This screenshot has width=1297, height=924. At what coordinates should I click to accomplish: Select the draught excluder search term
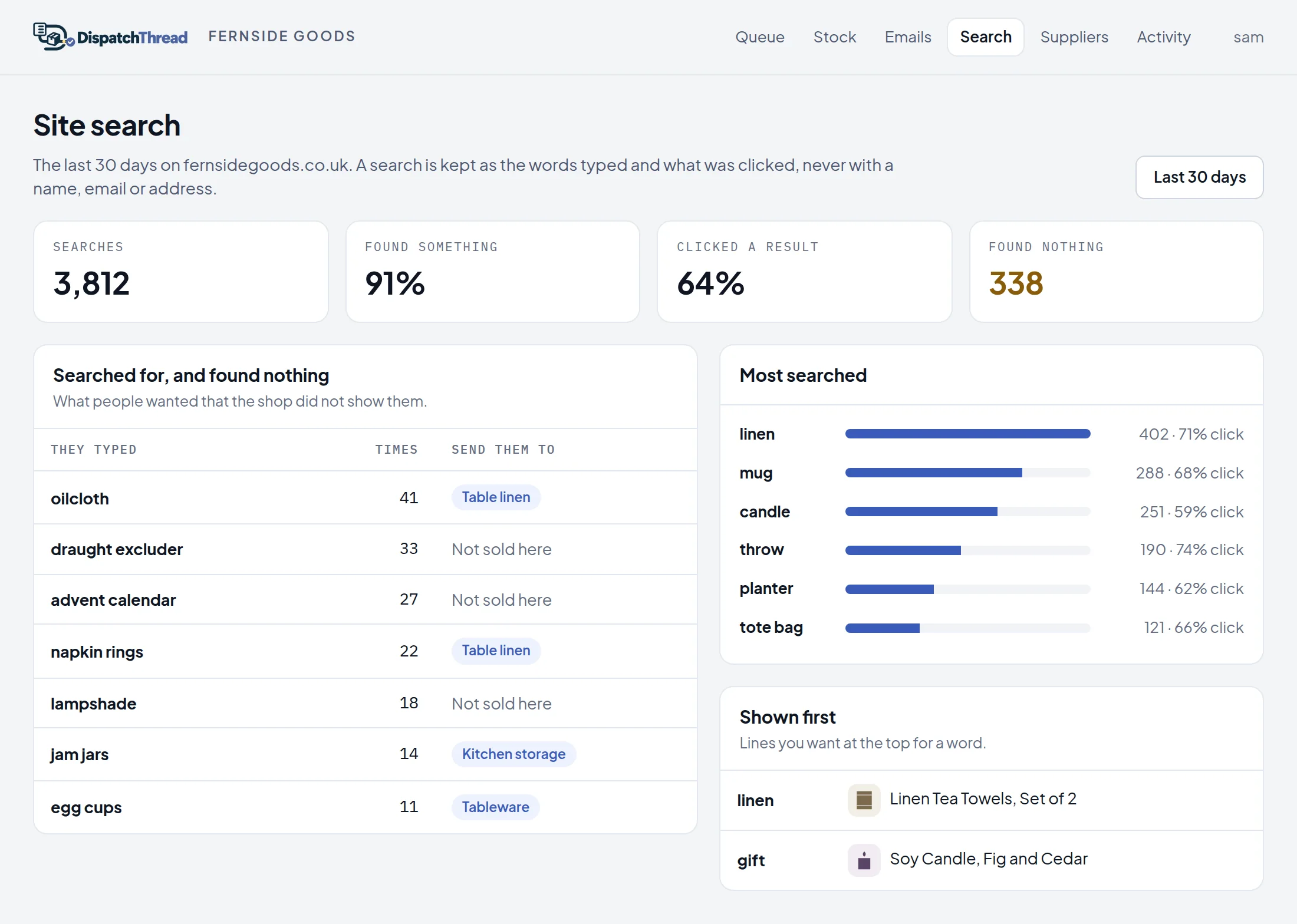pyautogui.click(x=117, y=549)
